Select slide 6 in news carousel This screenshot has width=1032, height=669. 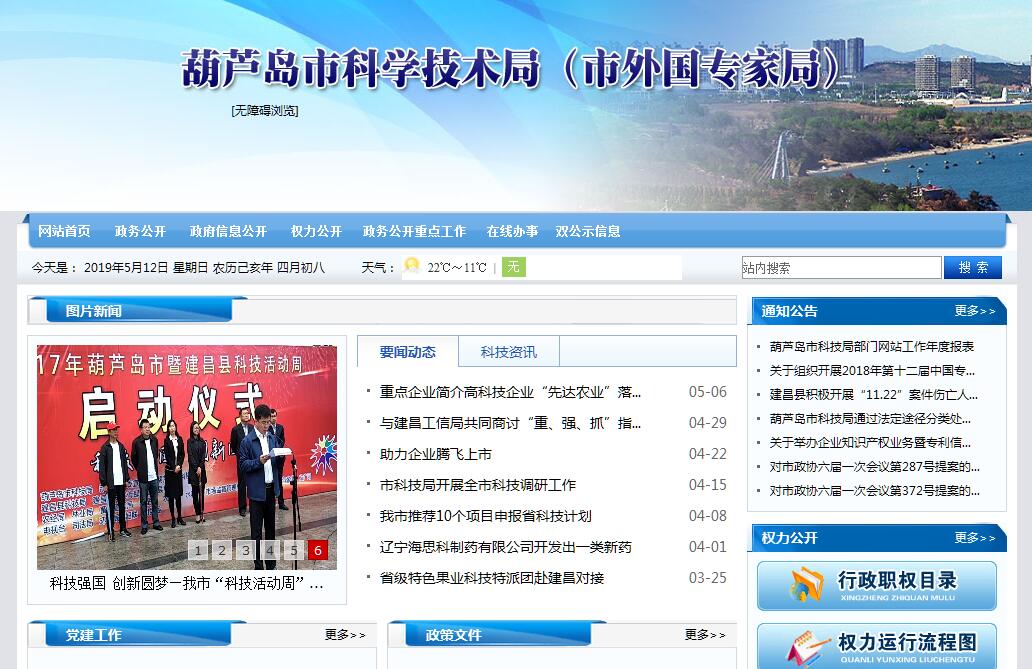pyautogui.click(x=317, y=550)
